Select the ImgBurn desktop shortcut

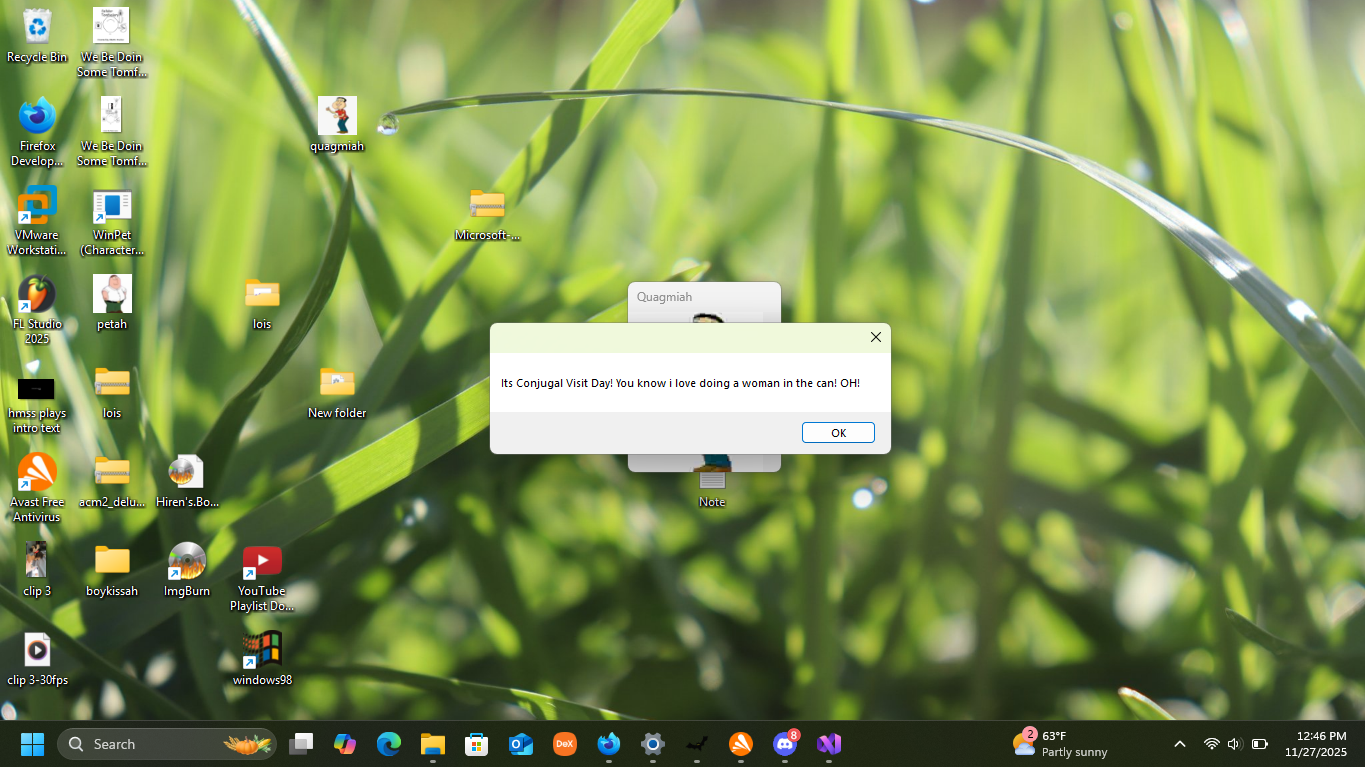point(187,569)
